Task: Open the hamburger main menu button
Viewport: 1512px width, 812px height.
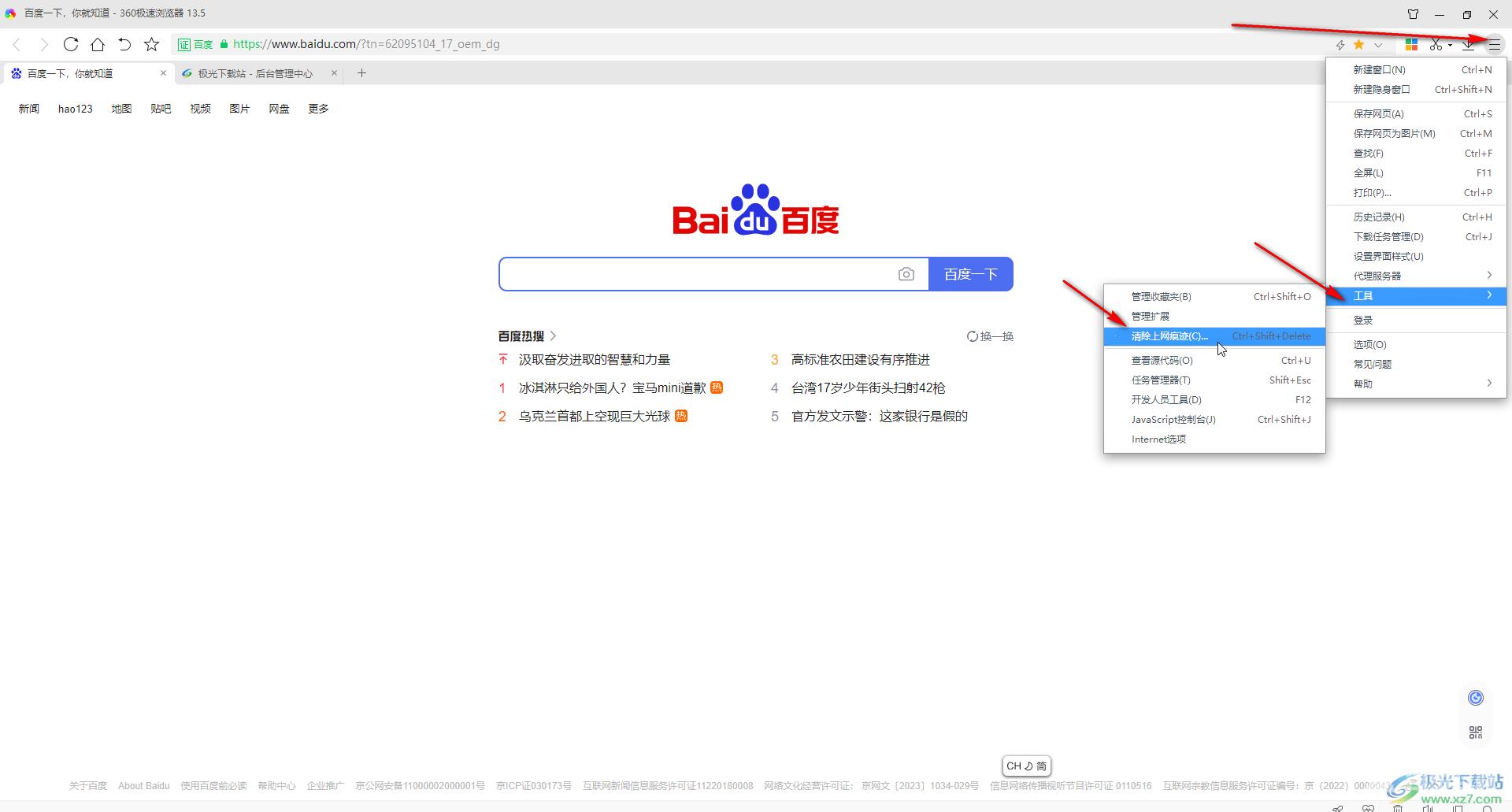Action: [x=1494, y=45]
